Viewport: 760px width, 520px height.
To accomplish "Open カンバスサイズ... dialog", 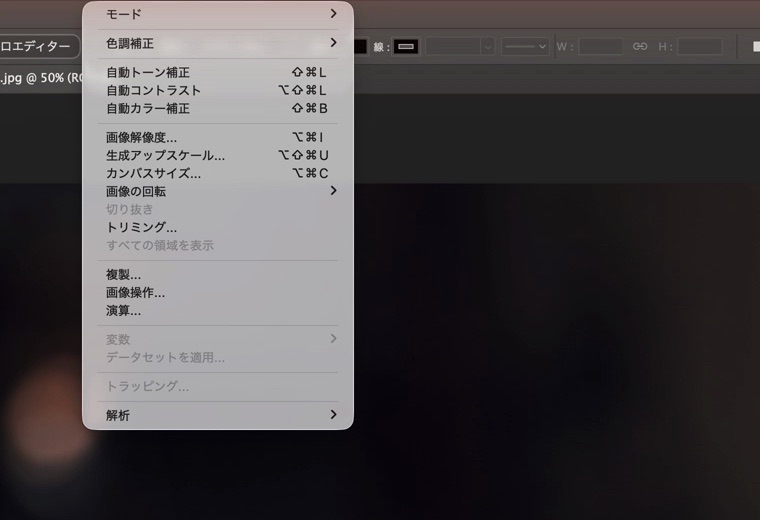I will tap(218, 173).
